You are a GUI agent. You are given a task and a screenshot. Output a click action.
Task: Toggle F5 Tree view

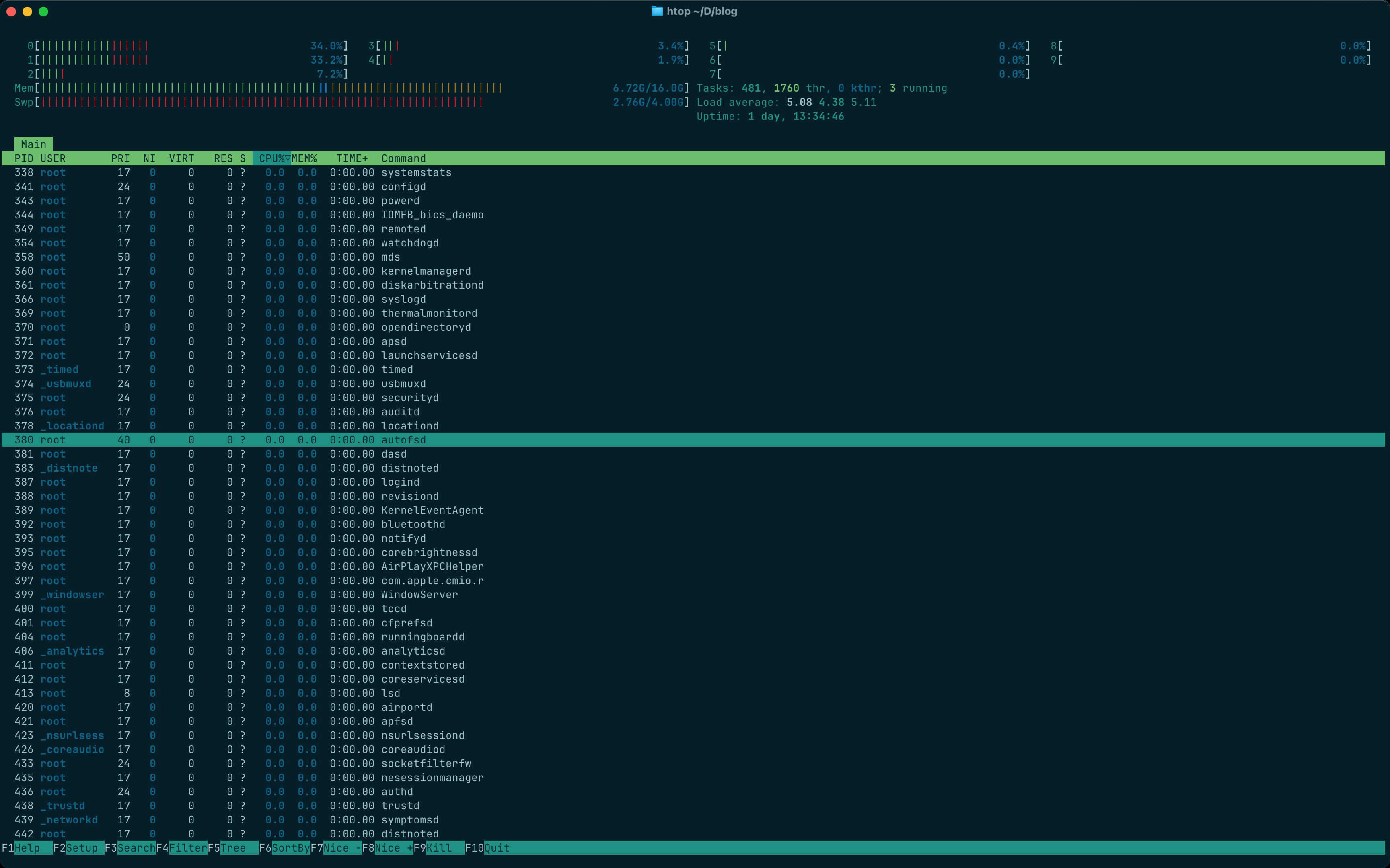pyautogui.click(x=233, y=848)
